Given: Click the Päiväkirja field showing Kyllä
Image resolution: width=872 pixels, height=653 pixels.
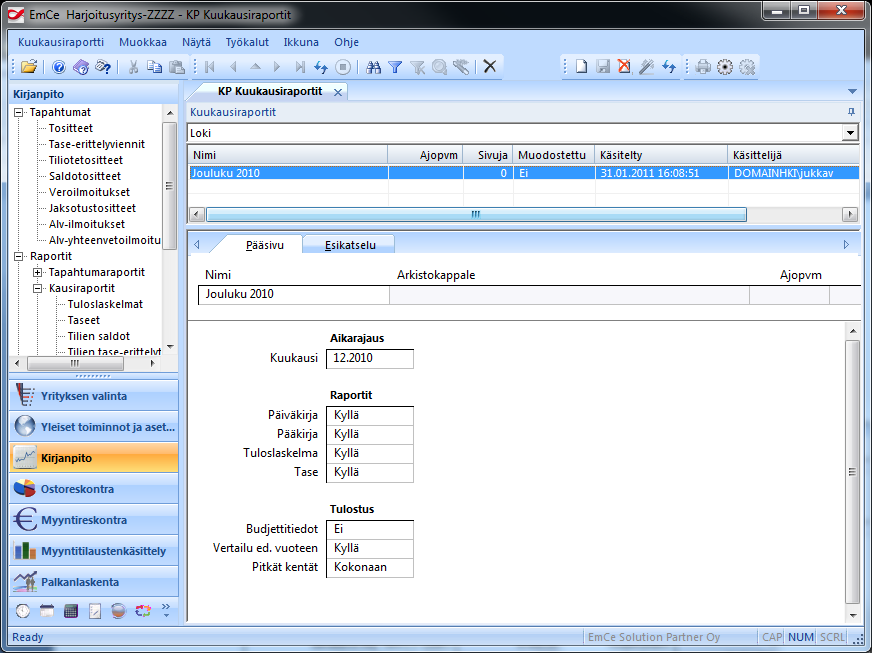Looking at the screenshot, I should [370, 415].
